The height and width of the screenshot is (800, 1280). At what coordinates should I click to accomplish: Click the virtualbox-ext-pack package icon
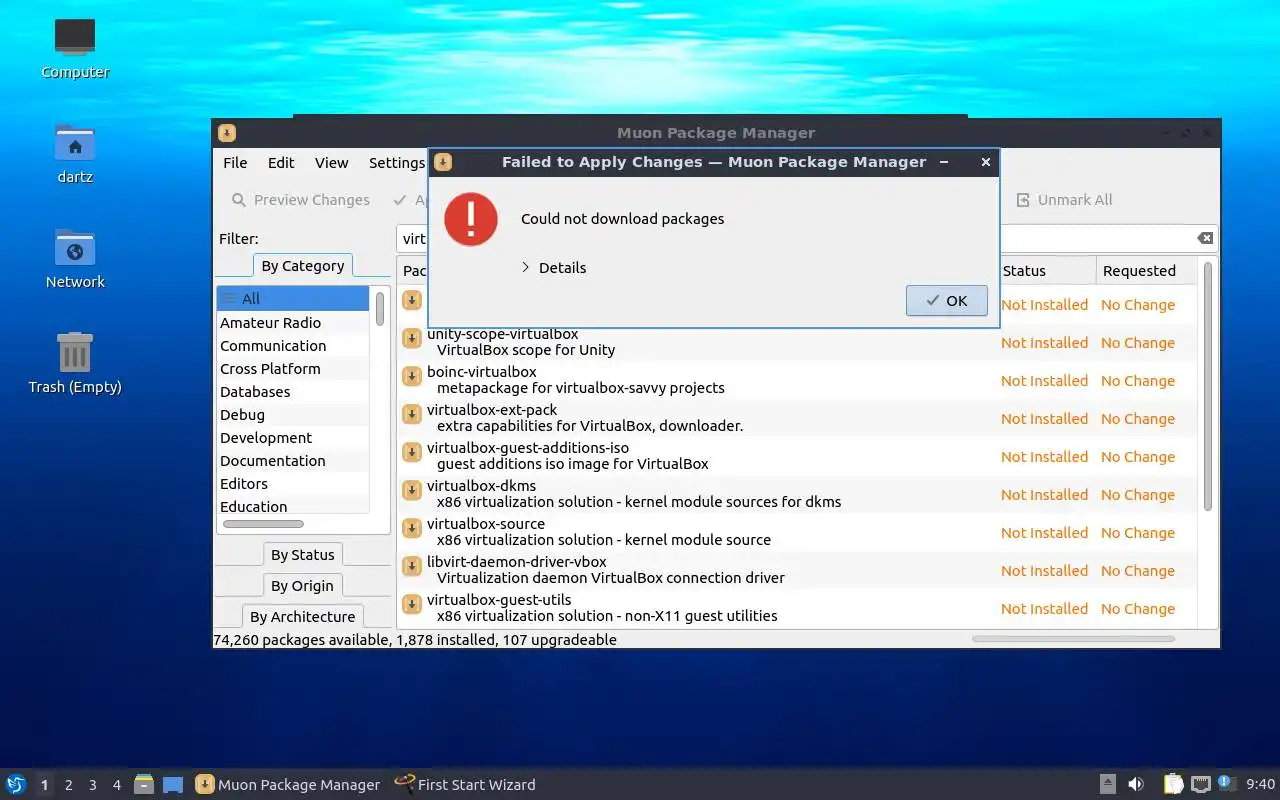tap(411, 414)
